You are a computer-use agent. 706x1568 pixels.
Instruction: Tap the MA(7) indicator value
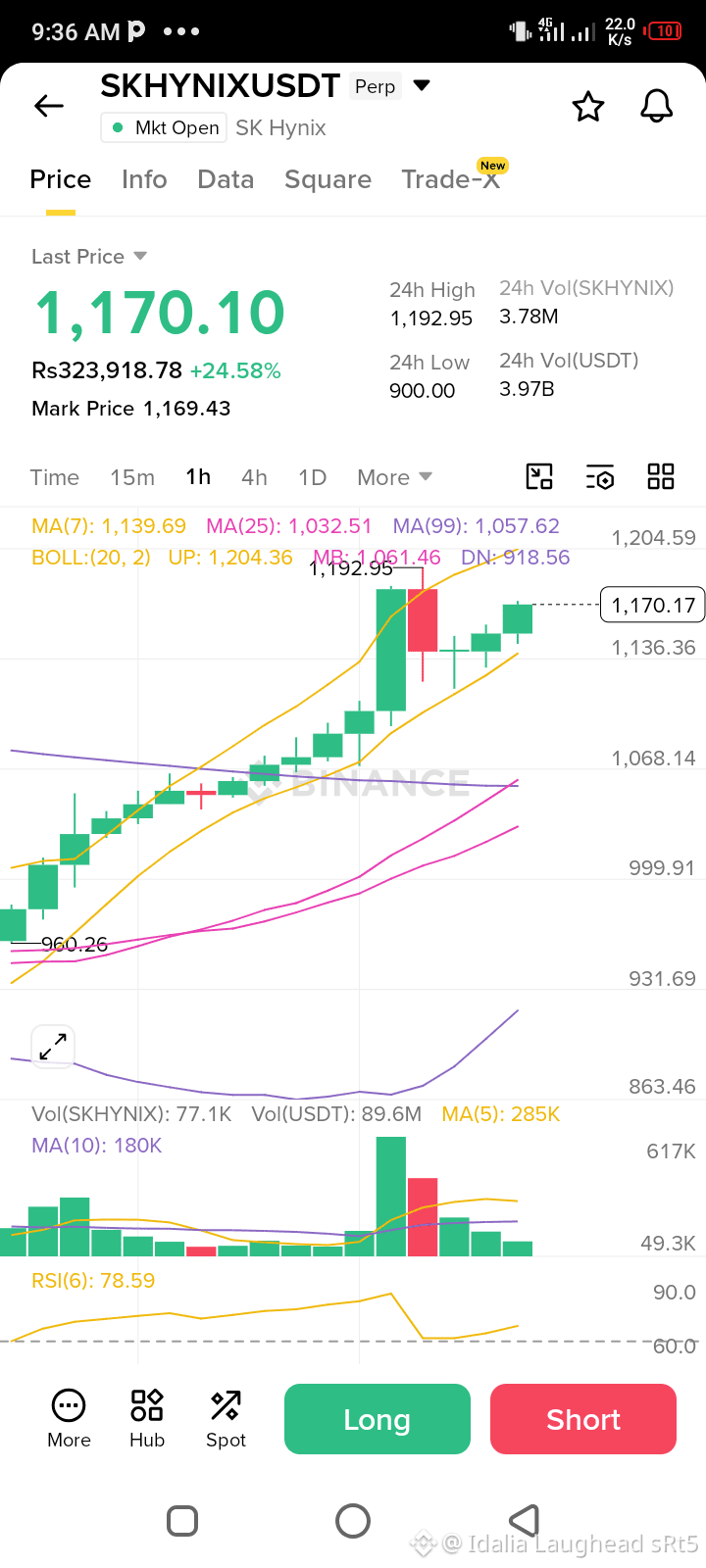(x=109, y=526)
